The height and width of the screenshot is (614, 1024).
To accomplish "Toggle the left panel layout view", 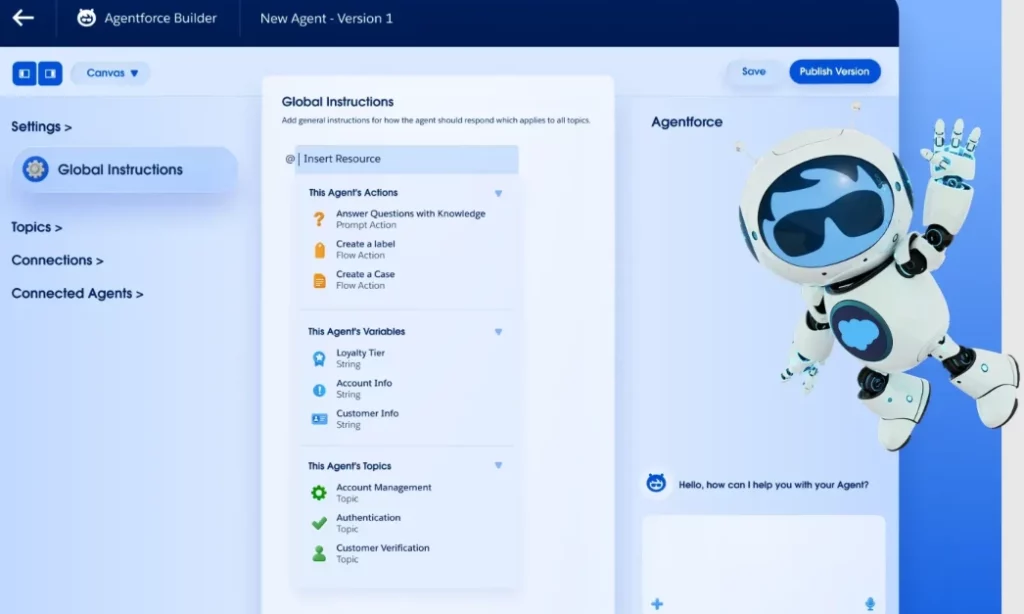I will coord(24,73).
